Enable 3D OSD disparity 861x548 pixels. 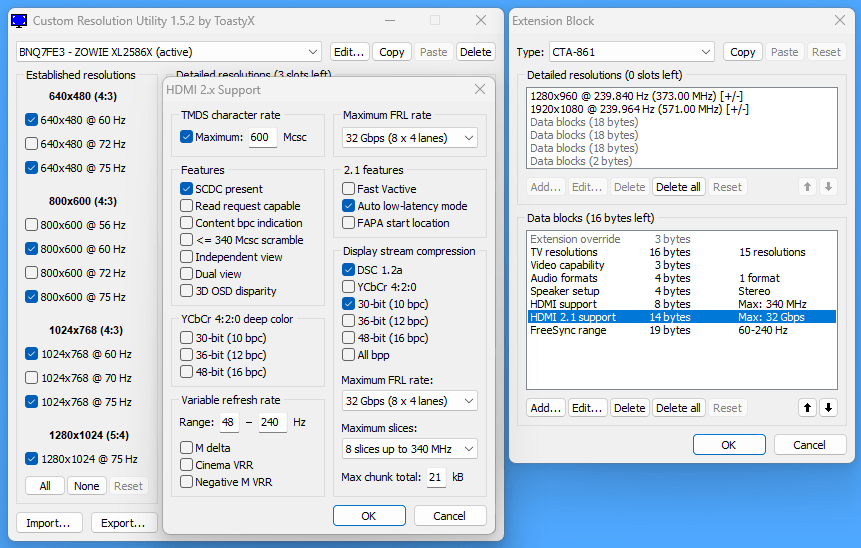(187, 291)
